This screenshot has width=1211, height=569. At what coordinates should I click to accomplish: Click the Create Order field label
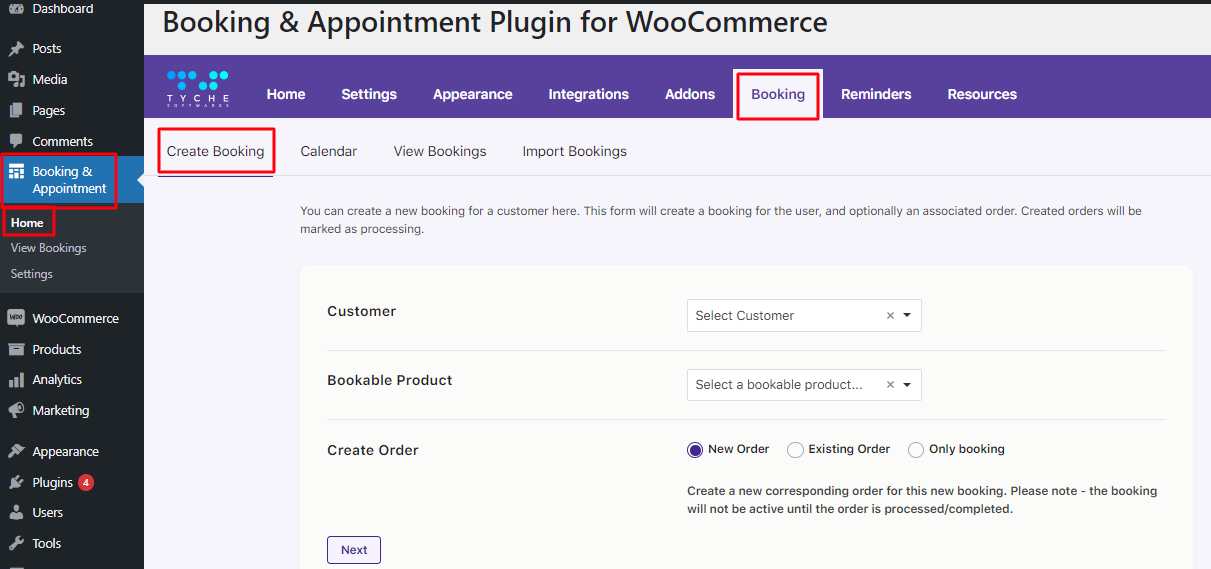[373, 451]
